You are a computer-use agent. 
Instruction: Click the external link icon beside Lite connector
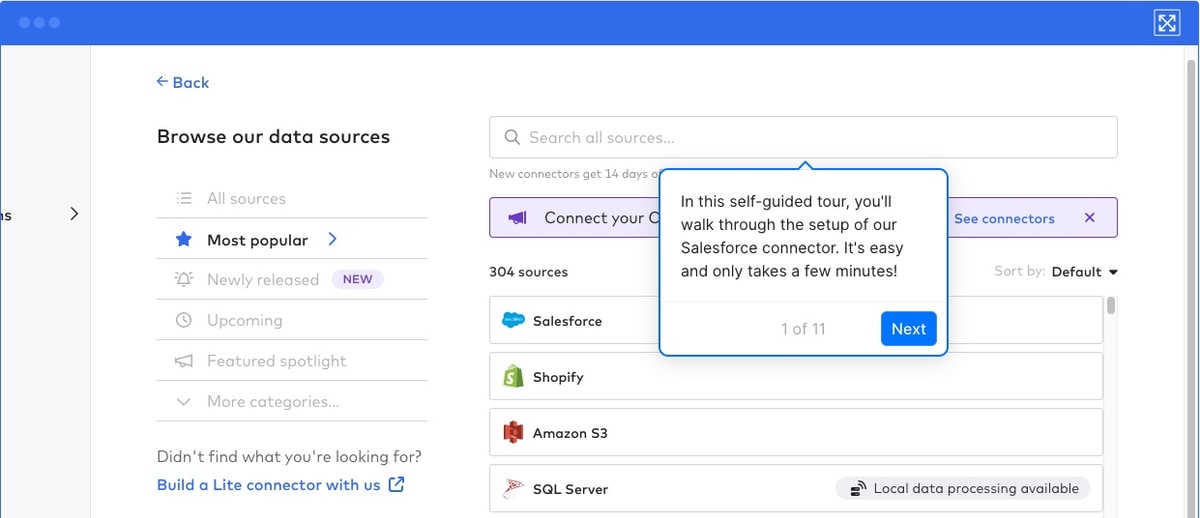(x=396, y=484)
